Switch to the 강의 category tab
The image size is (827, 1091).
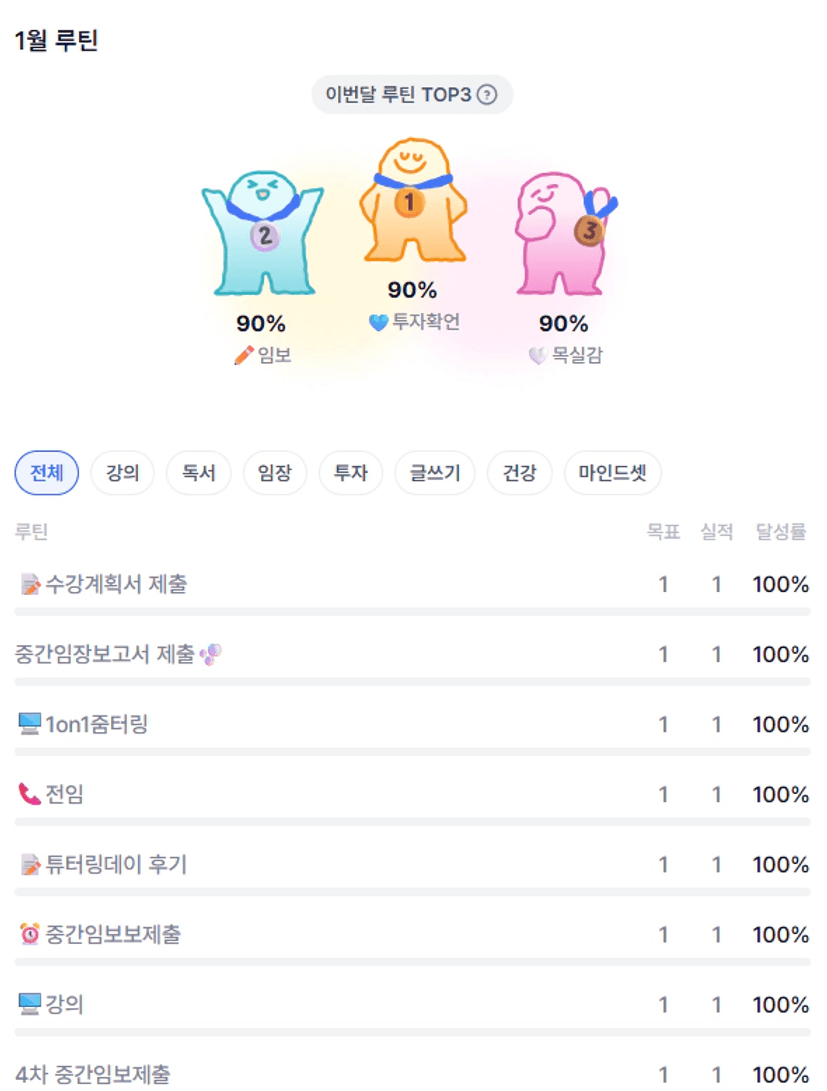pos(122,473)
